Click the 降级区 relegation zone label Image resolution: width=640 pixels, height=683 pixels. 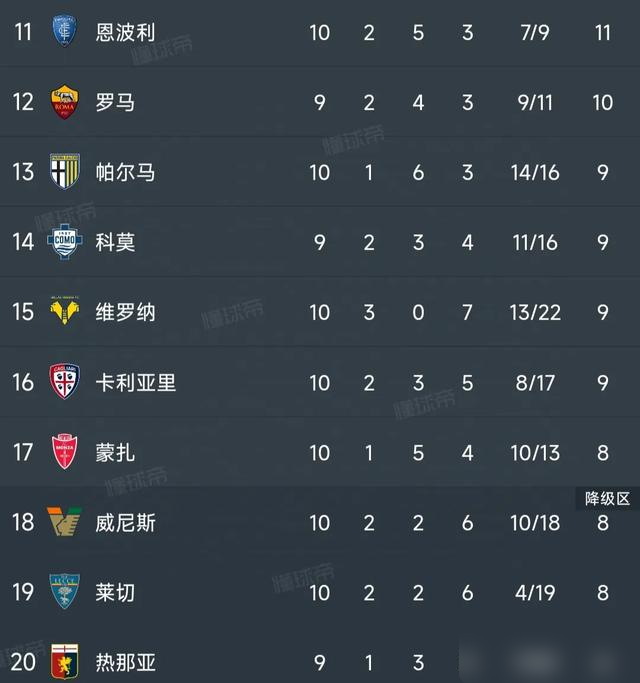(607, 498)
